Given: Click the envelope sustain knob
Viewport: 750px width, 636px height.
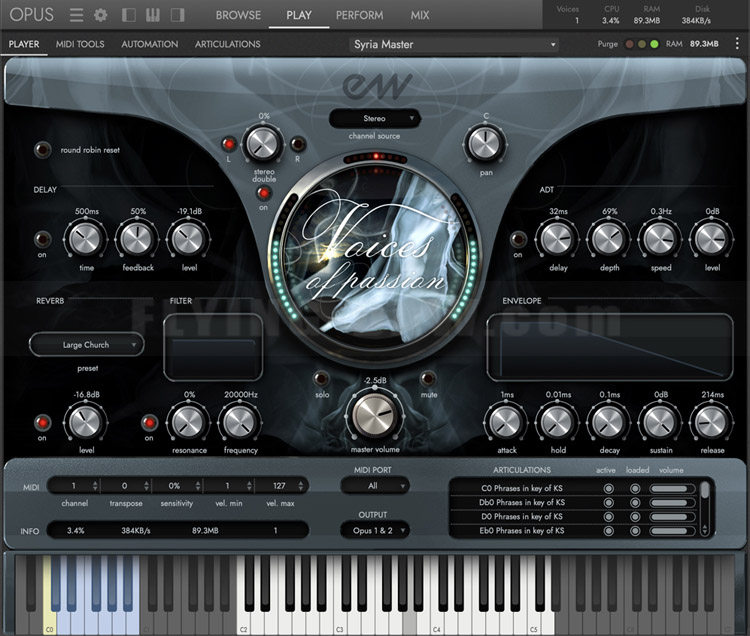Looking at the screenshot, I should coord(660,422).
